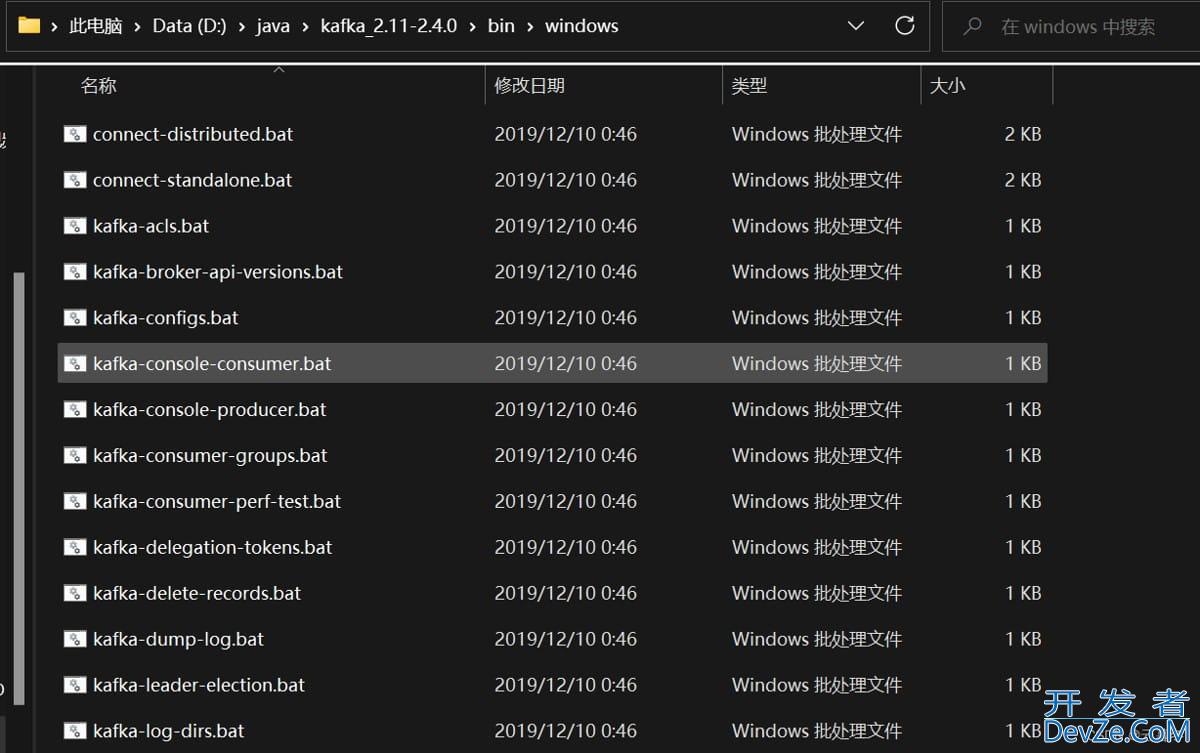
Task: Click kafka-dump-log.bat file icon
Action: tap(74, 639)
